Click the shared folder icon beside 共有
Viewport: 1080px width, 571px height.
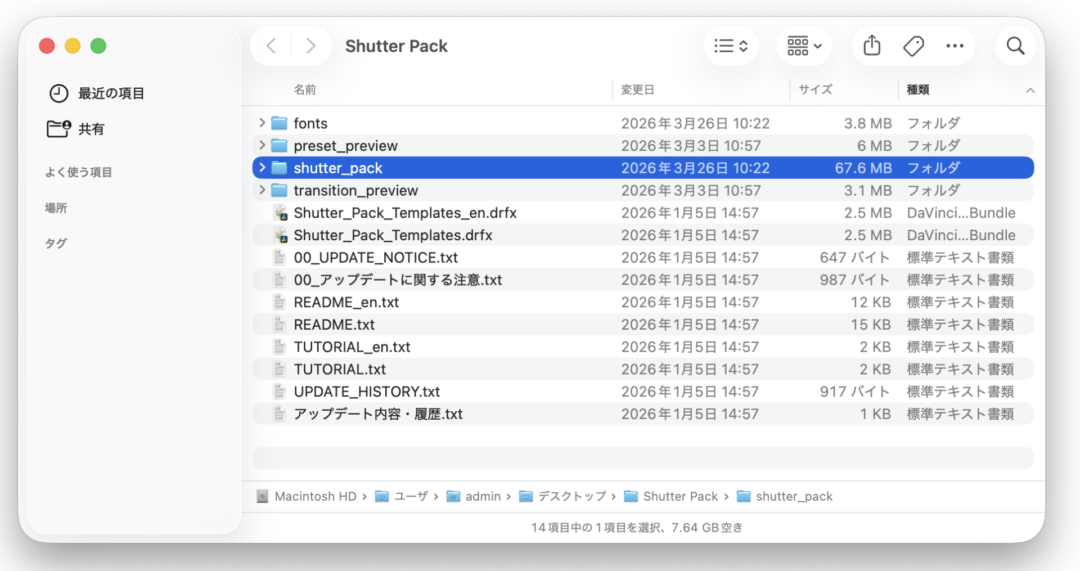coord(59,129)
